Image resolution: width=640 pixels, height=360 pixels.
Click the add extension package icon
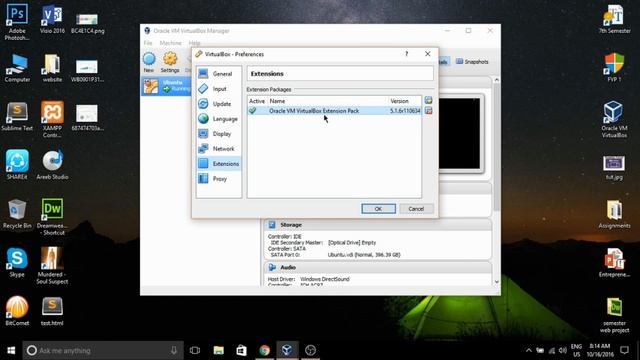coord(428,100)
